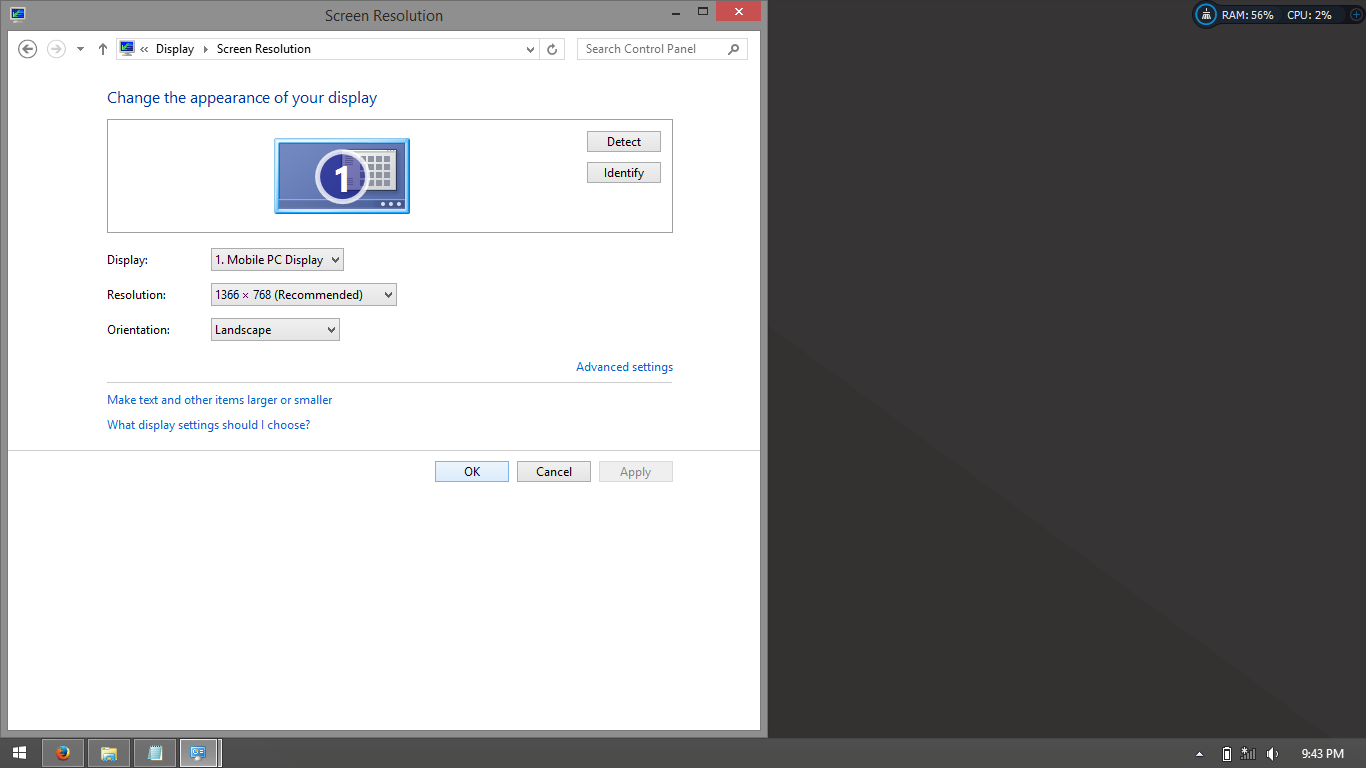The image size is (1366, 768).
Task: Click the RAM cleaner broom icon
Action: [x=1207, y=15]
